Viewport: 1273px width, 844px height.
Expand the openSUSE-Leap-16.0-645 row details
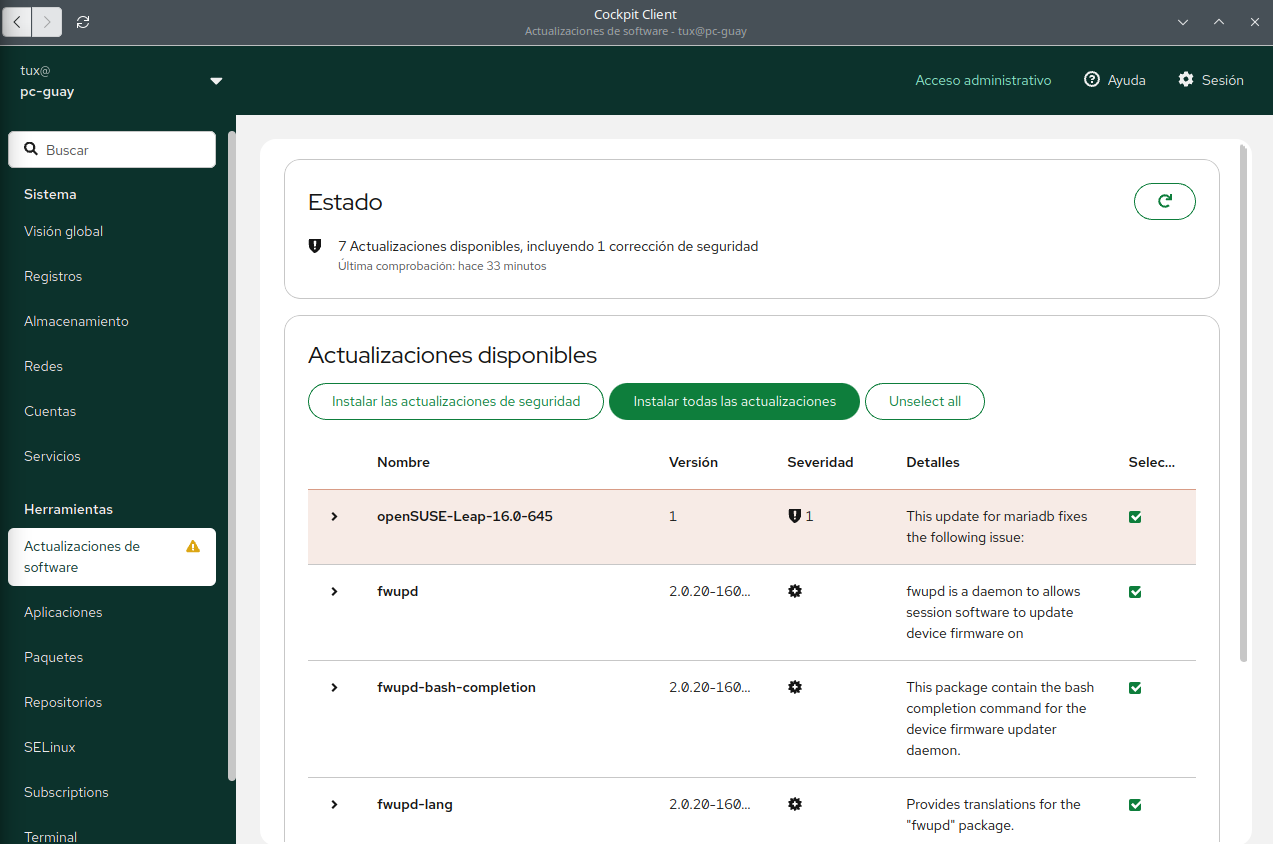[x=335, y=517]
